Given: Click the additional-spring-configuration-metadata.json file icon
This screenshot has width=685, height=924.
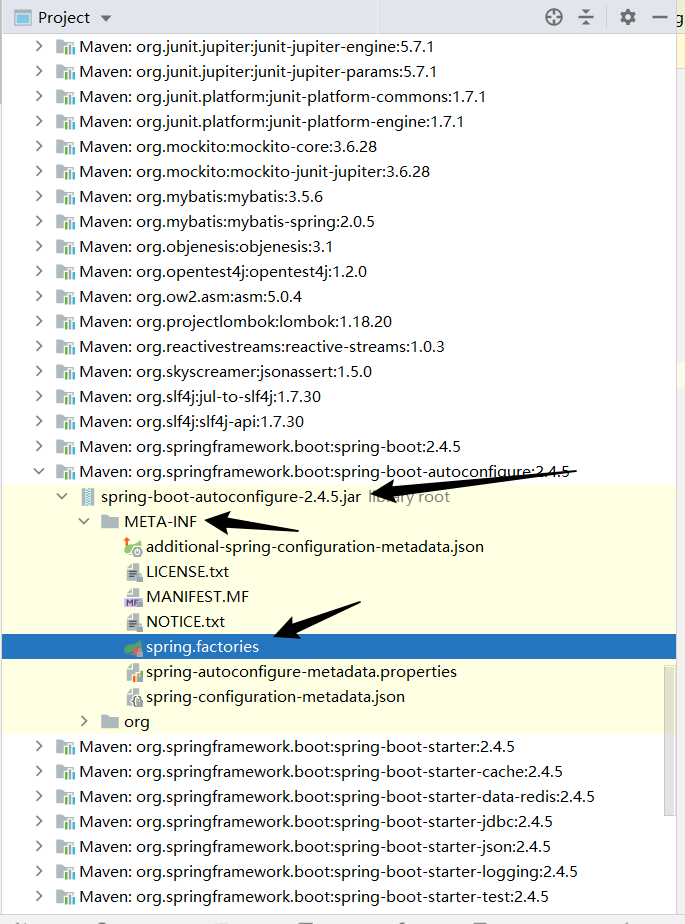Looking at the screenshot, I should [133, 547].
